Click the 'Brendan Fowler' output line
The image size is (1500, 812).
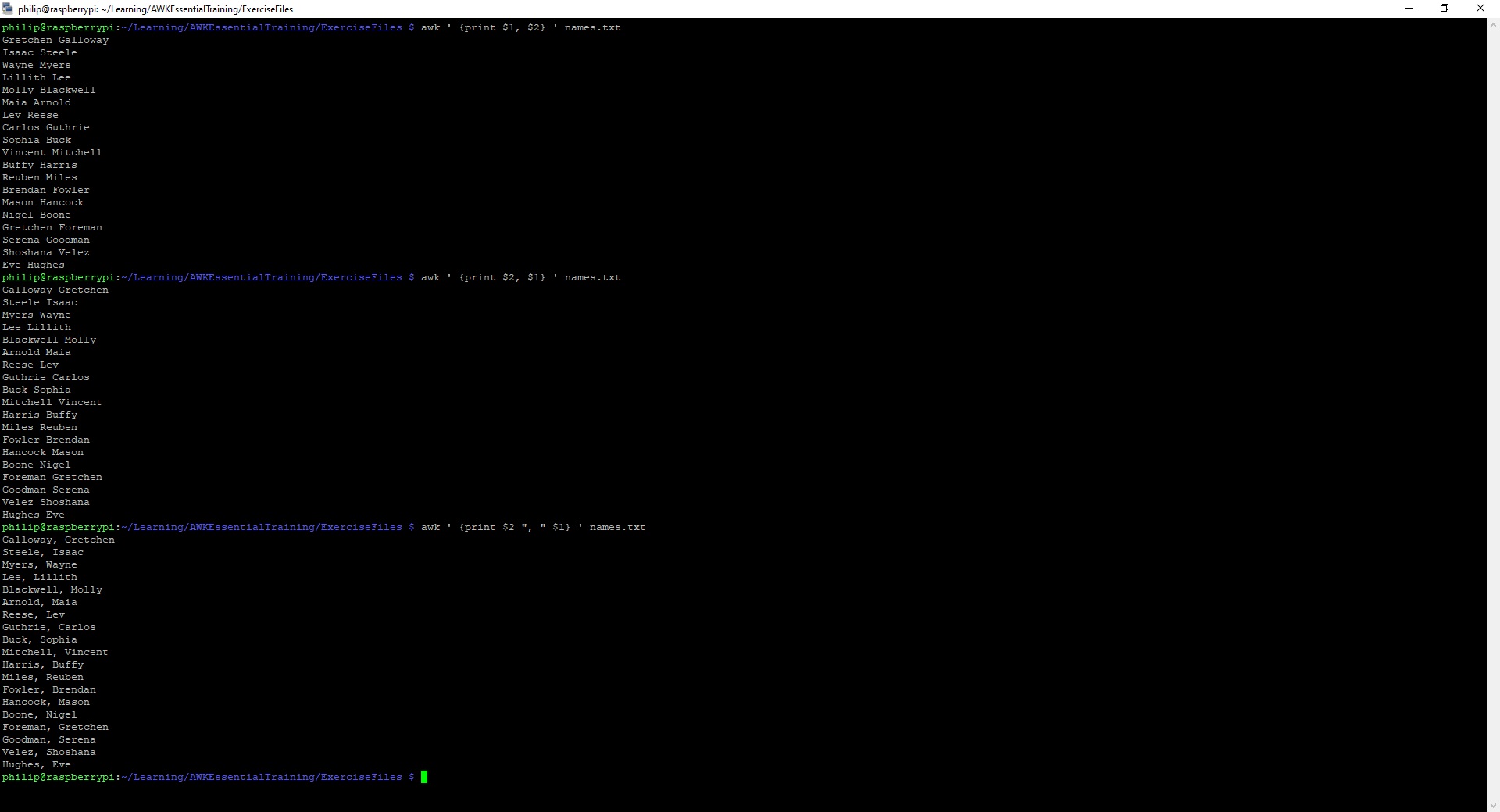(x=46, y=190)
